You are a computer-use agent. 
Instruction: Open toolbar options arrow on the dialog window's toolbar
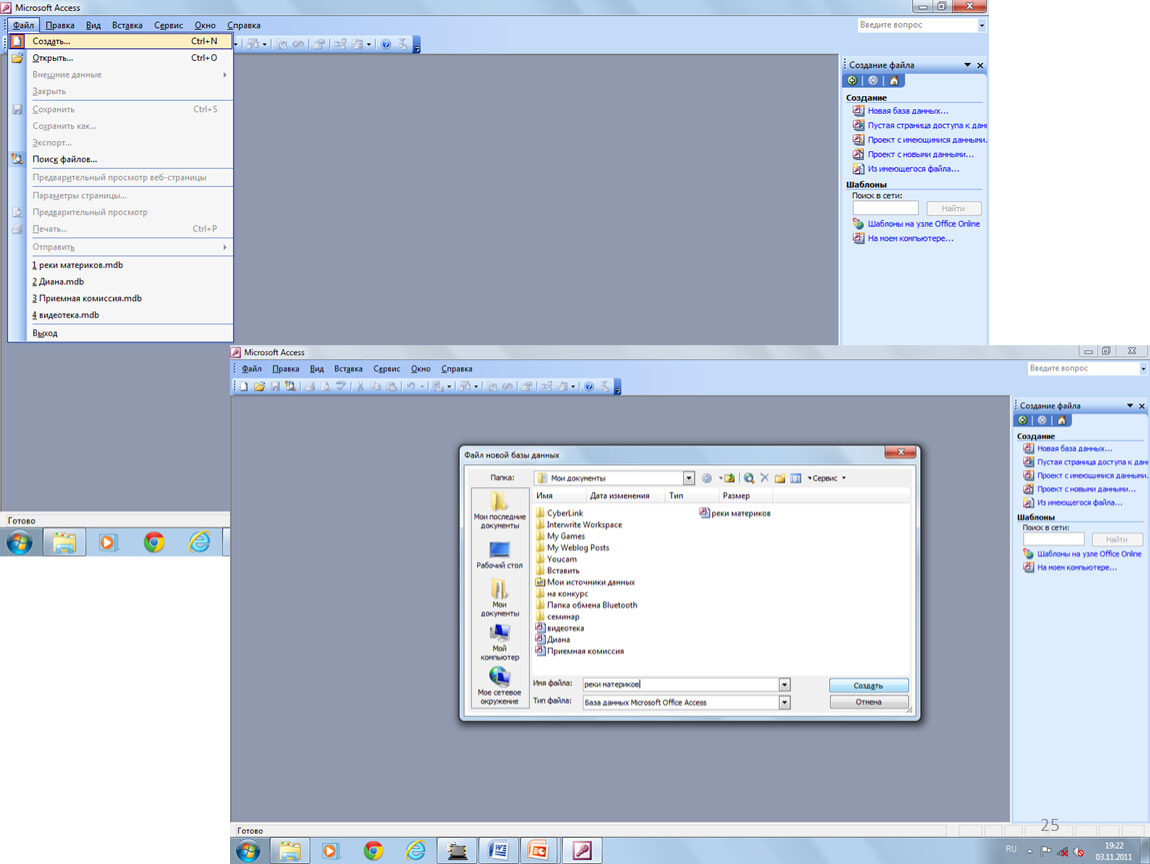pos(618,388)
